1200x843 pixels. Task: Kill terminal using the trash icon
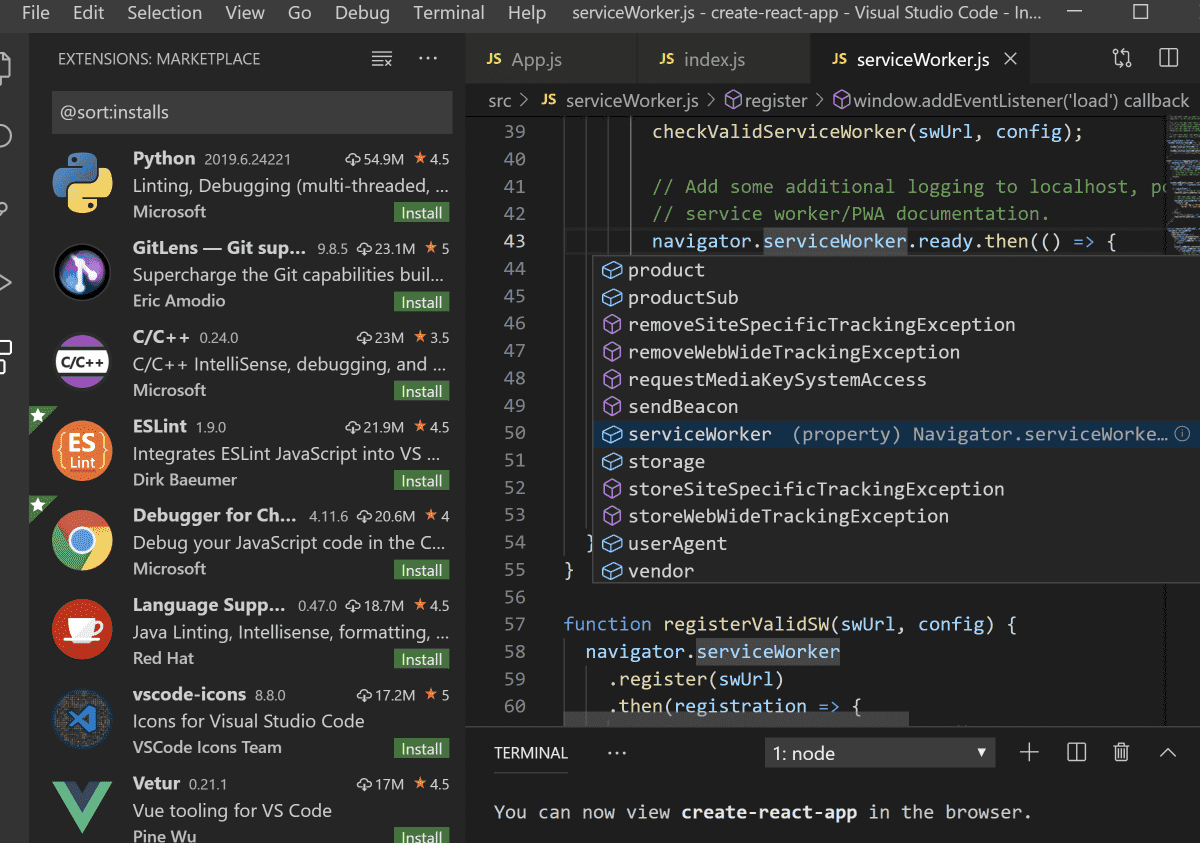[1122, 753]
